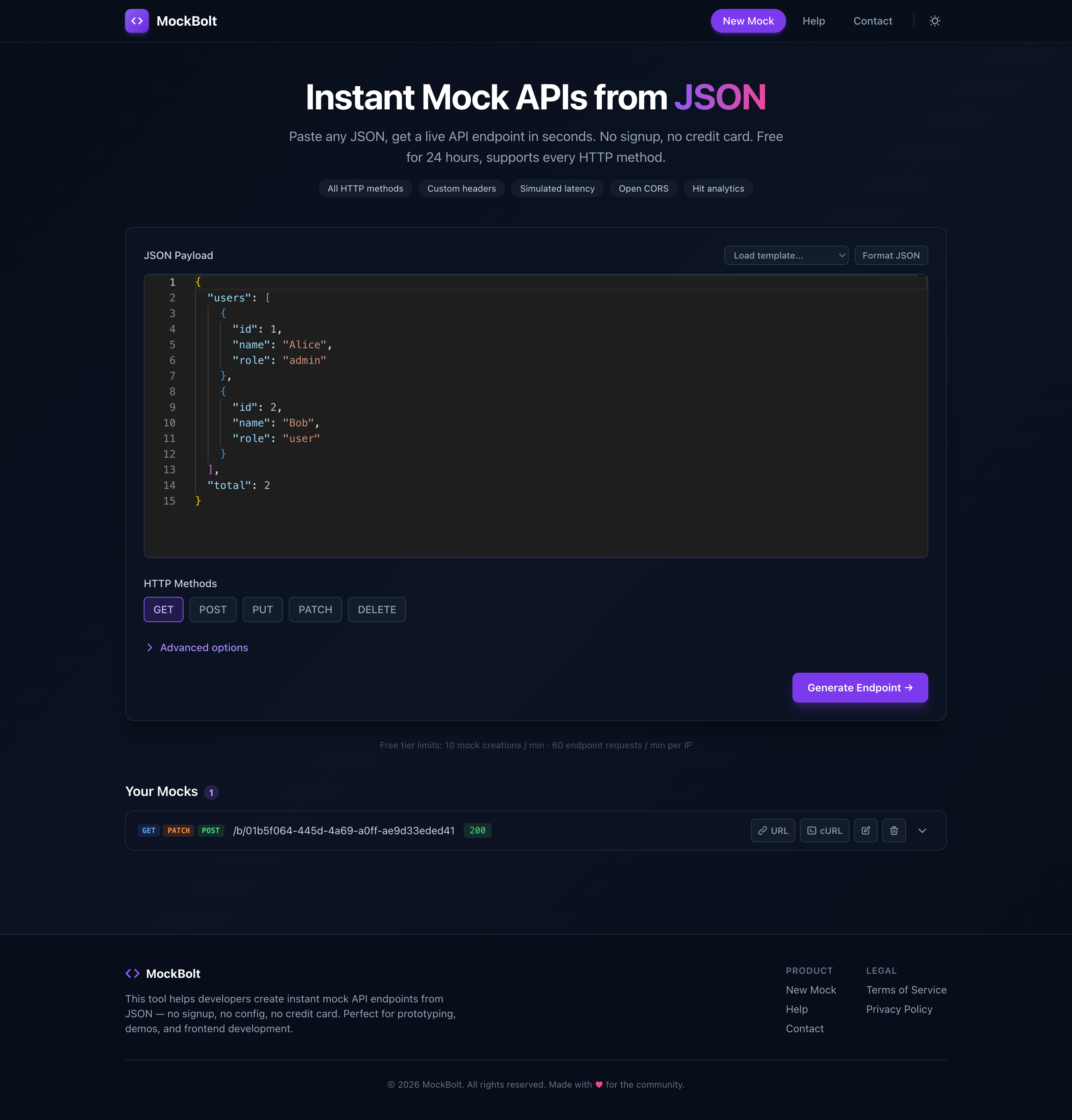Toggle light theme with sun icon
The width and height of the screenshot is (1072, 1120).
pos(934,21)
